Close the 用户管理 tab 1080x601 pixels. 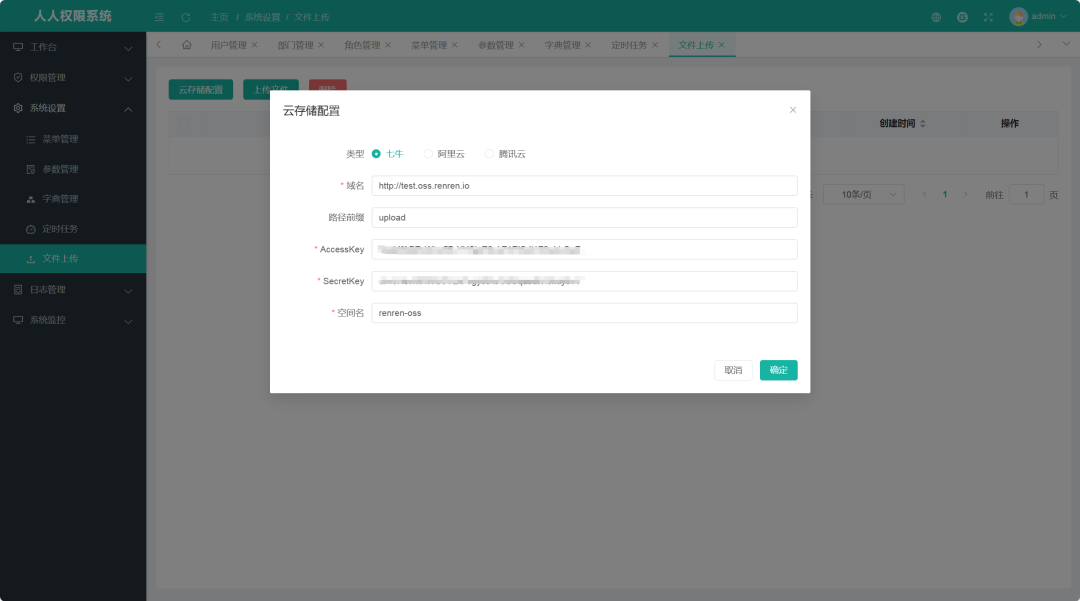pos(254,45)
